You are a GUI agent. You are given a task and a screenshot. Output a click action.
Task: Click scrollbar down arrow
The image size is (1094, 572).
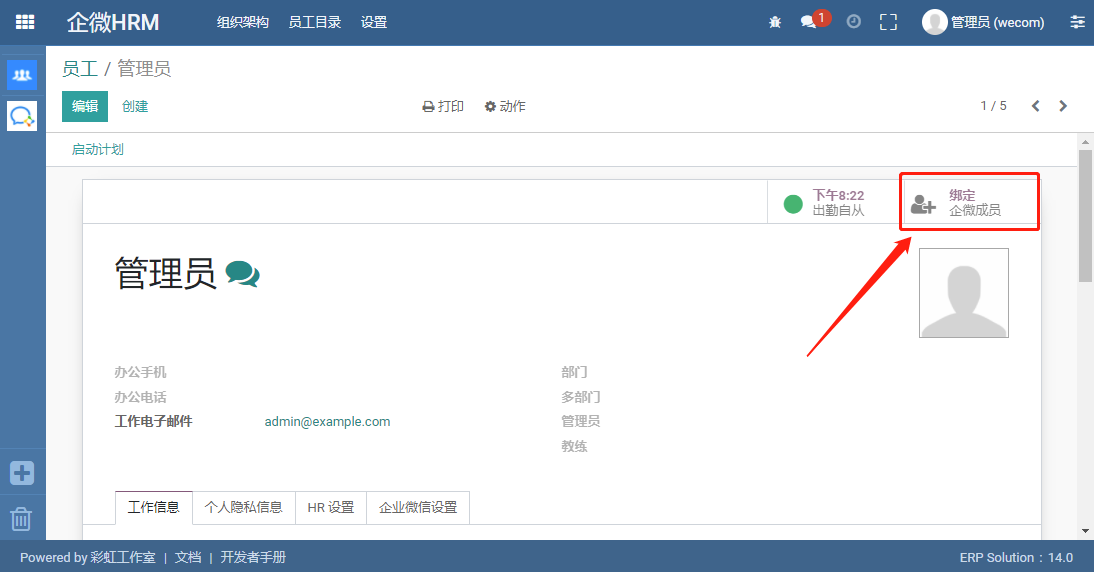point(1085,532)
